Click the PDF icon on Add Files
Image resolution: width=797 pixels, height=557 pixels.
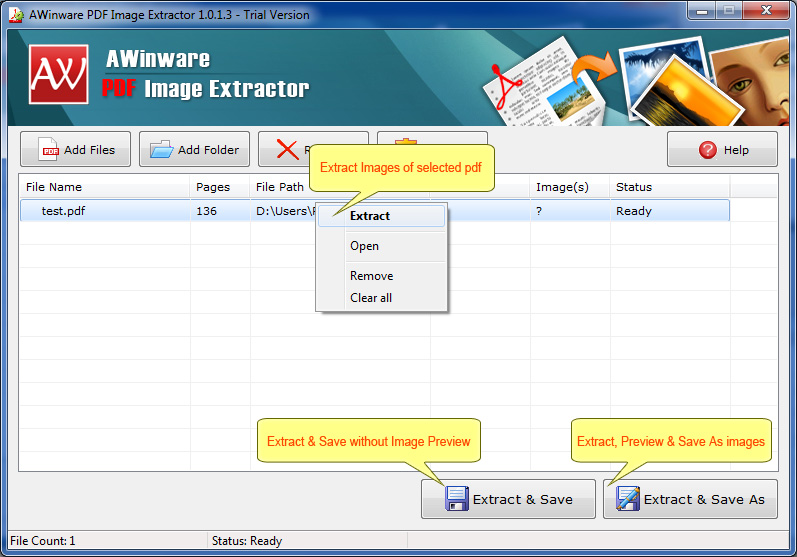point(48,149)
